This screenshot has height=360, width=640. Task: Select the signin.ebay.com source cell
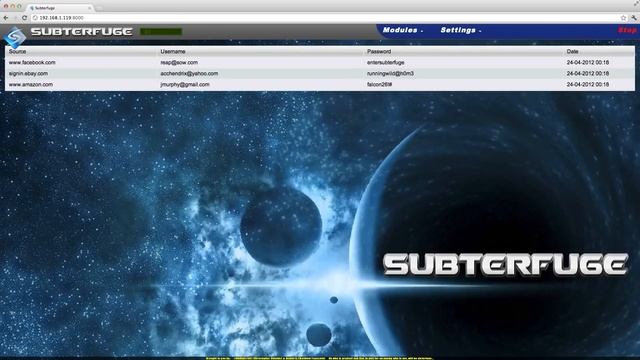pyautogui.click(x=28, y=73)
